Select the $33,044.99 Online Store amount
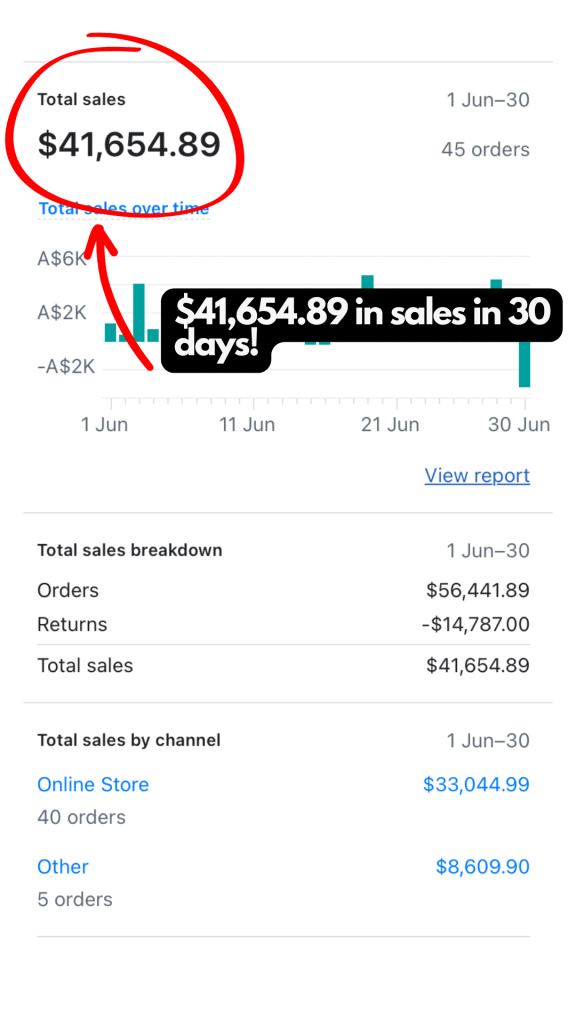The height and width of the screenshot is (1024, 576). click(476, 784)
